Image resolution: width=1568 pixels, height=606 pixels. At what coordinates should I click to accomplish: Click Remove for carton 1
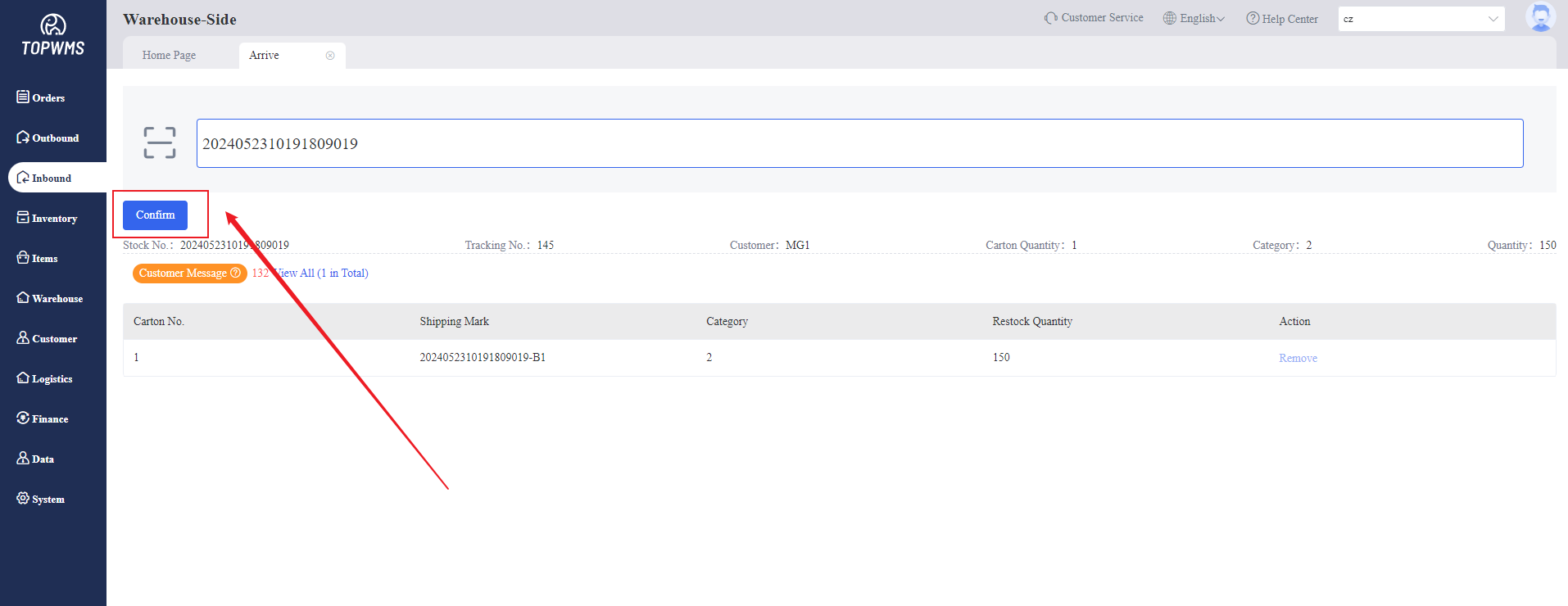1298,358
